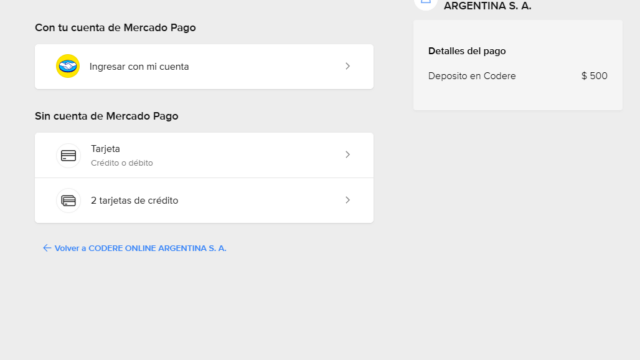Click the ARGENTINA S. A. merchant name
Image resolution: width=640 pixels, height=360 pixels.
pyautogui.click(x=487, y=6)
